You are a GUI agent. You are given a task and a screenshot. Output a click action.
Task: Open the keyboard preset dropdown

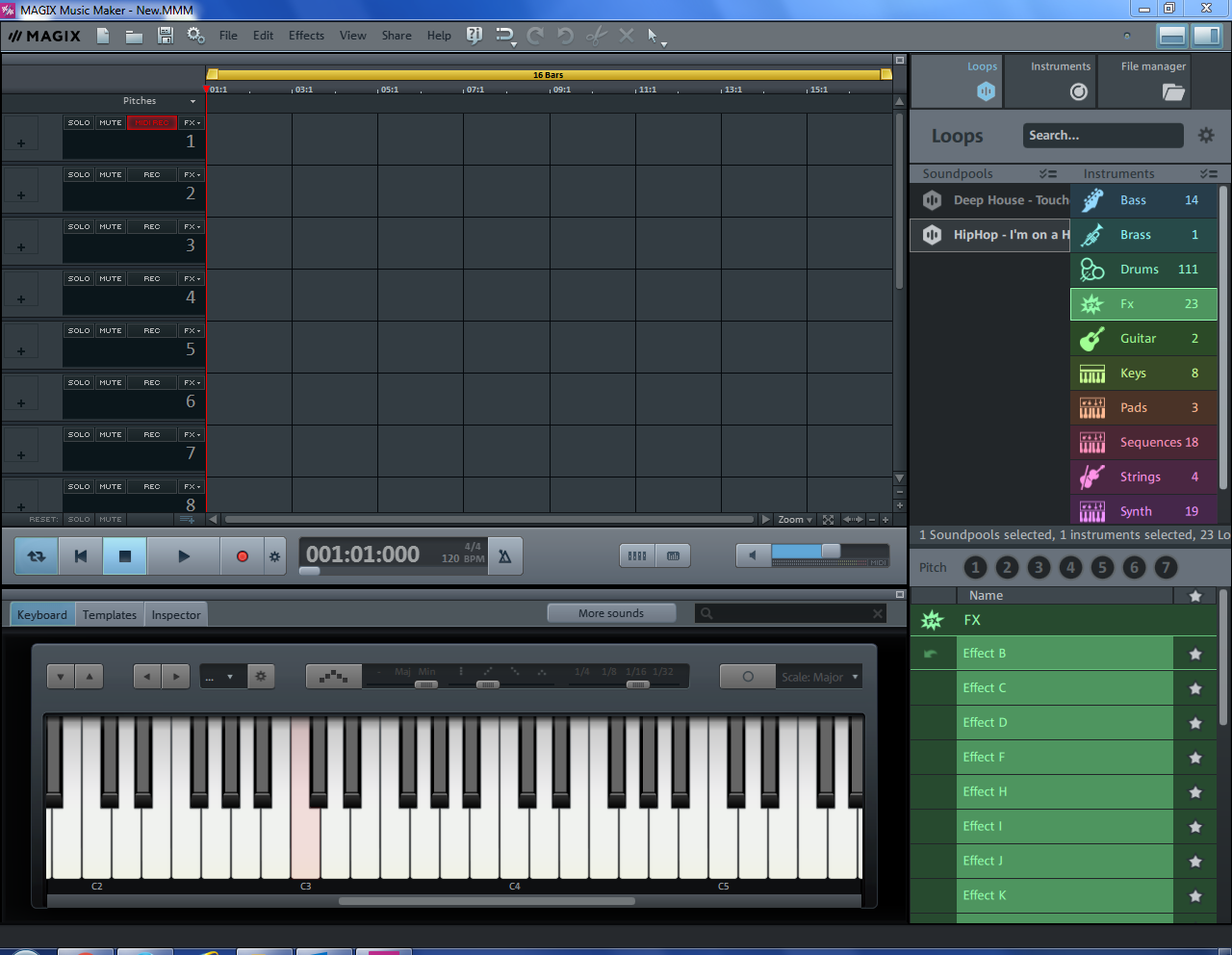click(223, 677)
